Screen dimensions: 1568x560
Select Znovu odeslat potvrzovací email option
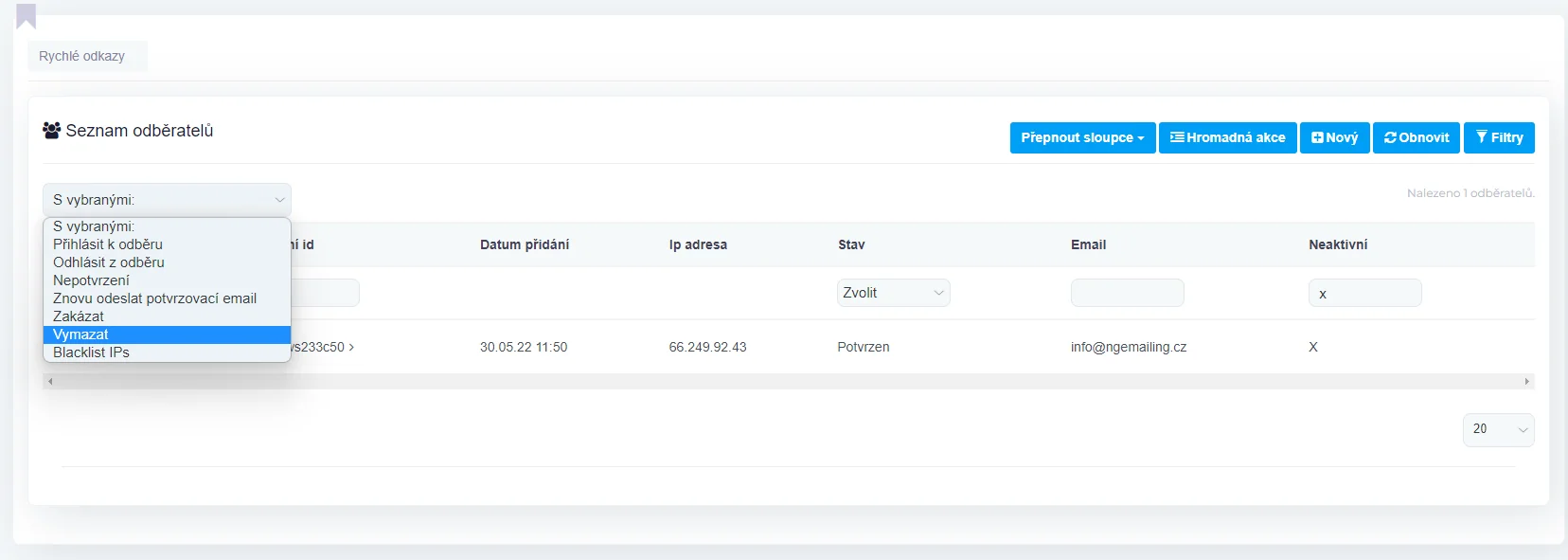point(154,298)
